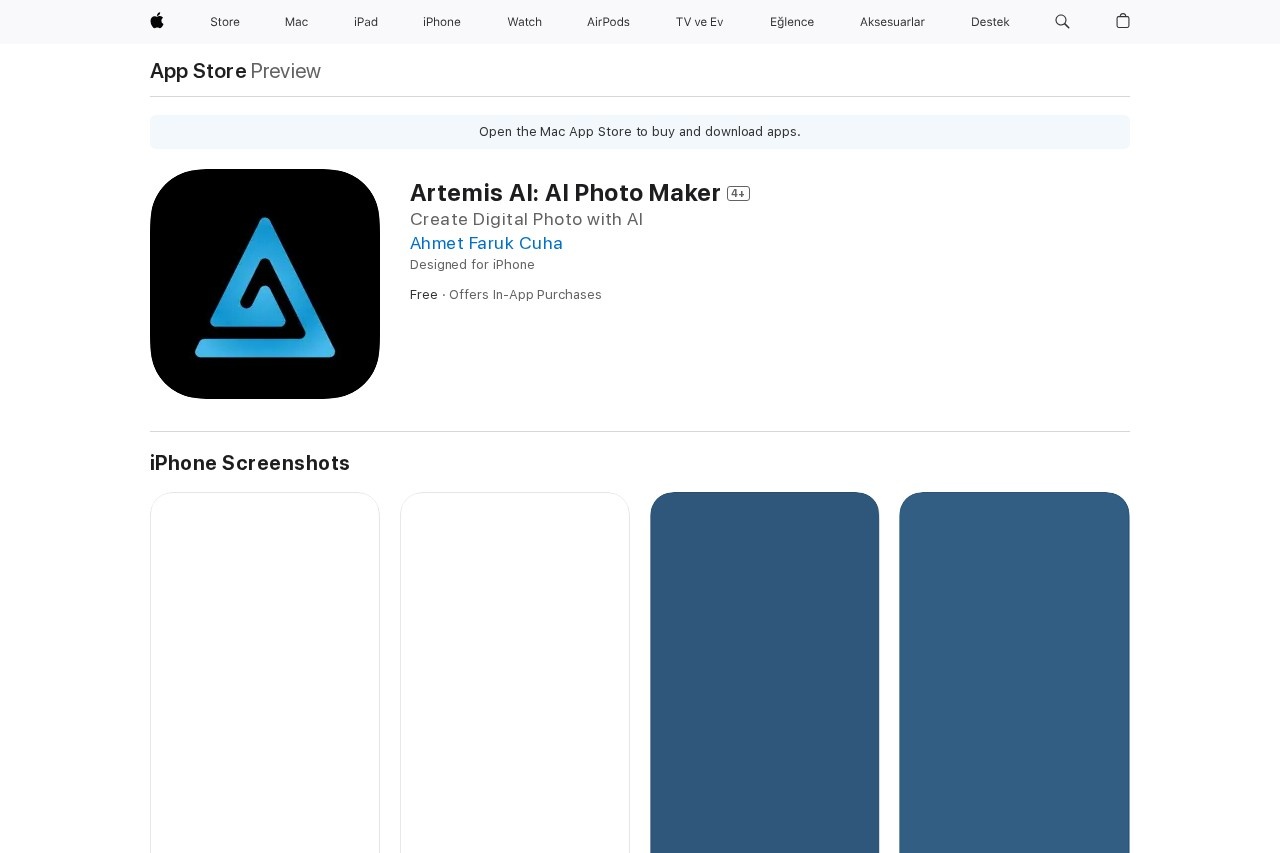Open the Destek support link
Viewport: 1280px width, 853px height.
coord(990,22)
